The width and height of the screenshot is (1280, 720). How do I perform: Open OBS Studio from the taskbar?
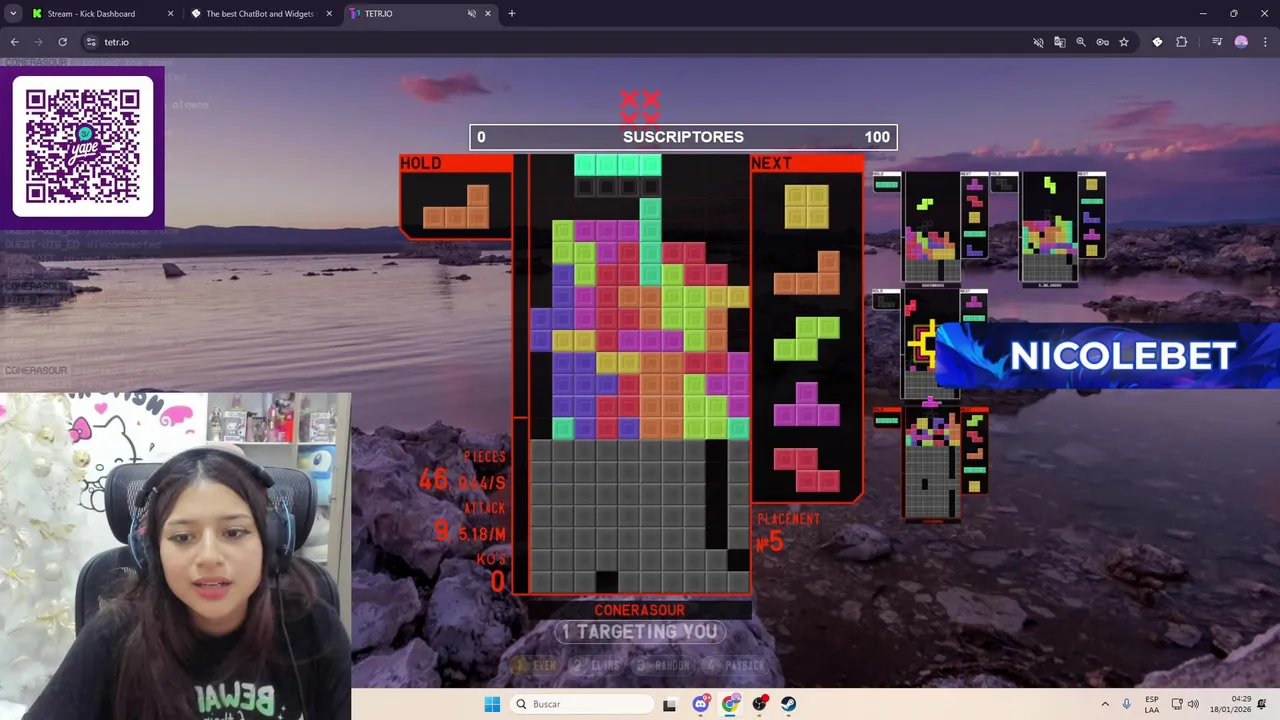(760, 704)
